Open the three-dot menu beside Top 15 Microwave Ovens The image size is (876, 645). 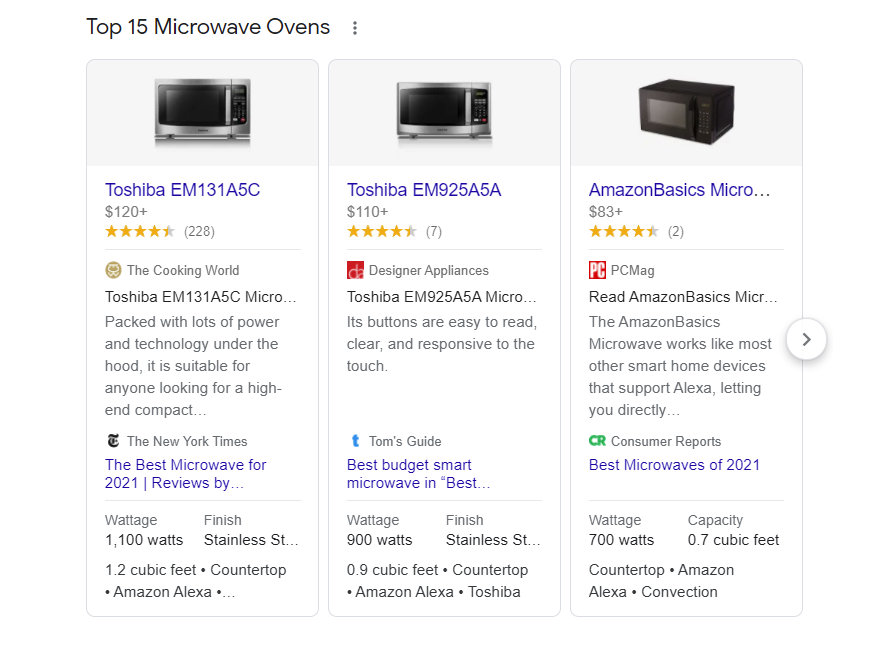(354, 28)
